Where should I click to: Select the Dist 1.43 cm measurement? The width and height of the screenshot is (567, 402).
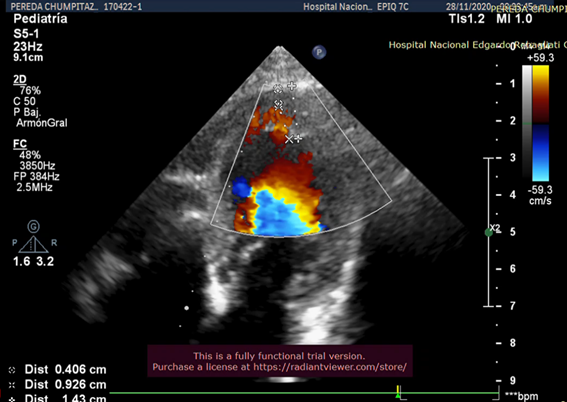point(57,398)
